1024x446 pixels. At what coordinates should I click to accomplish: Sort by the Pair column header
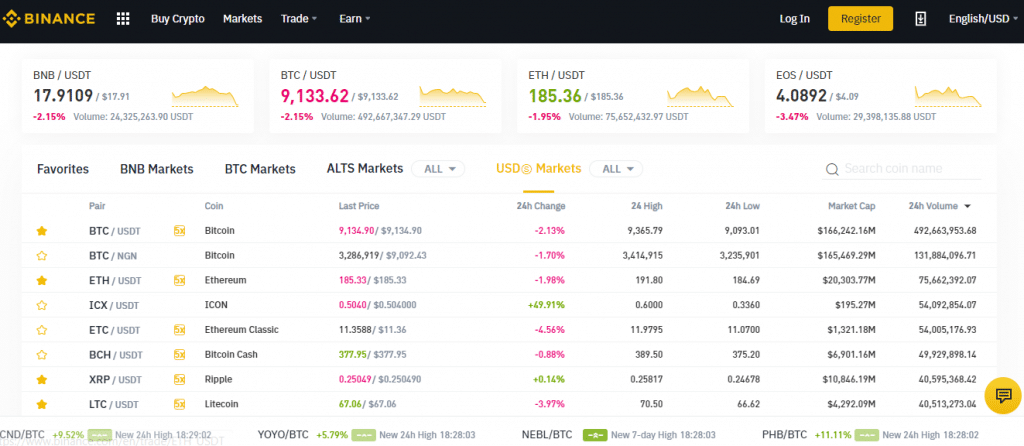tap(97, 206)
